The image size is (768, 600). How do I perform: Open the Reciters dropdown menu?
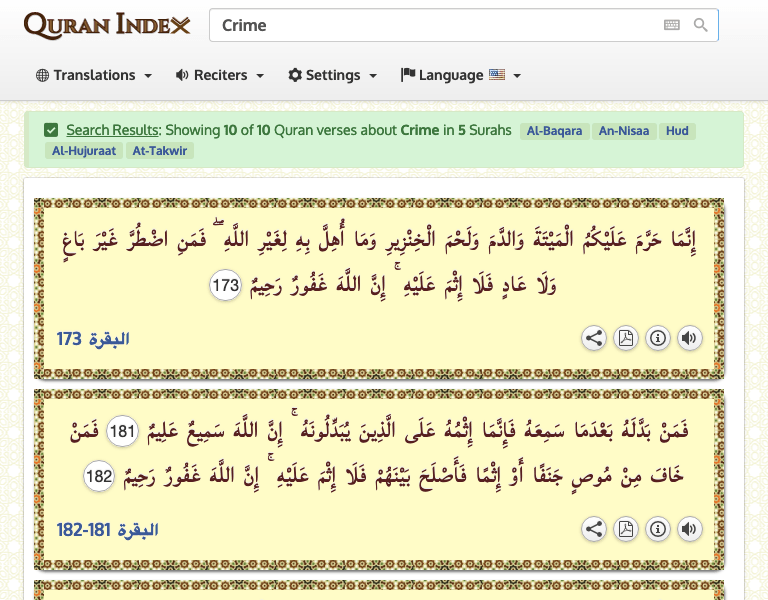220,75
